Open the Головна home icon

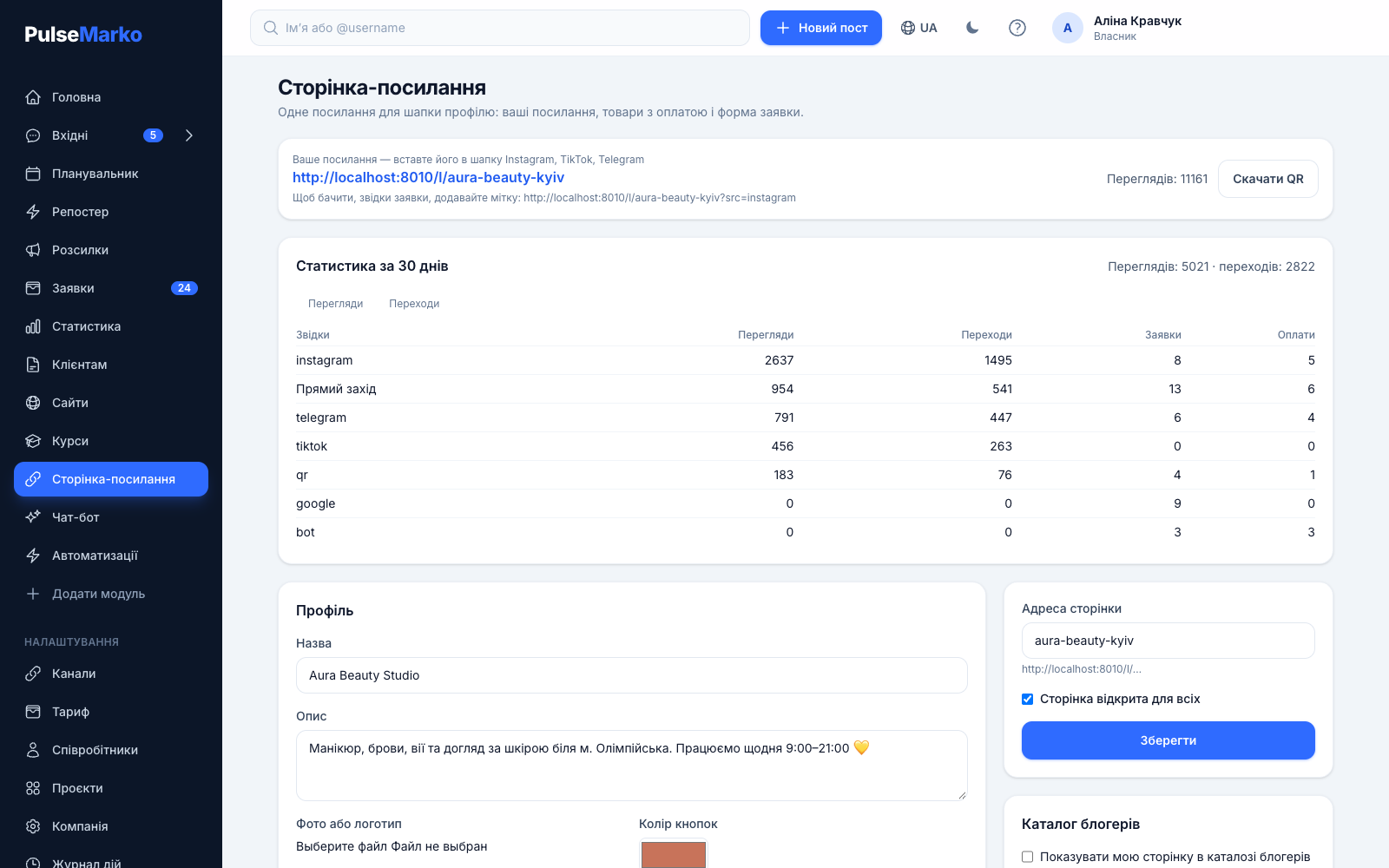coord(33,97)
